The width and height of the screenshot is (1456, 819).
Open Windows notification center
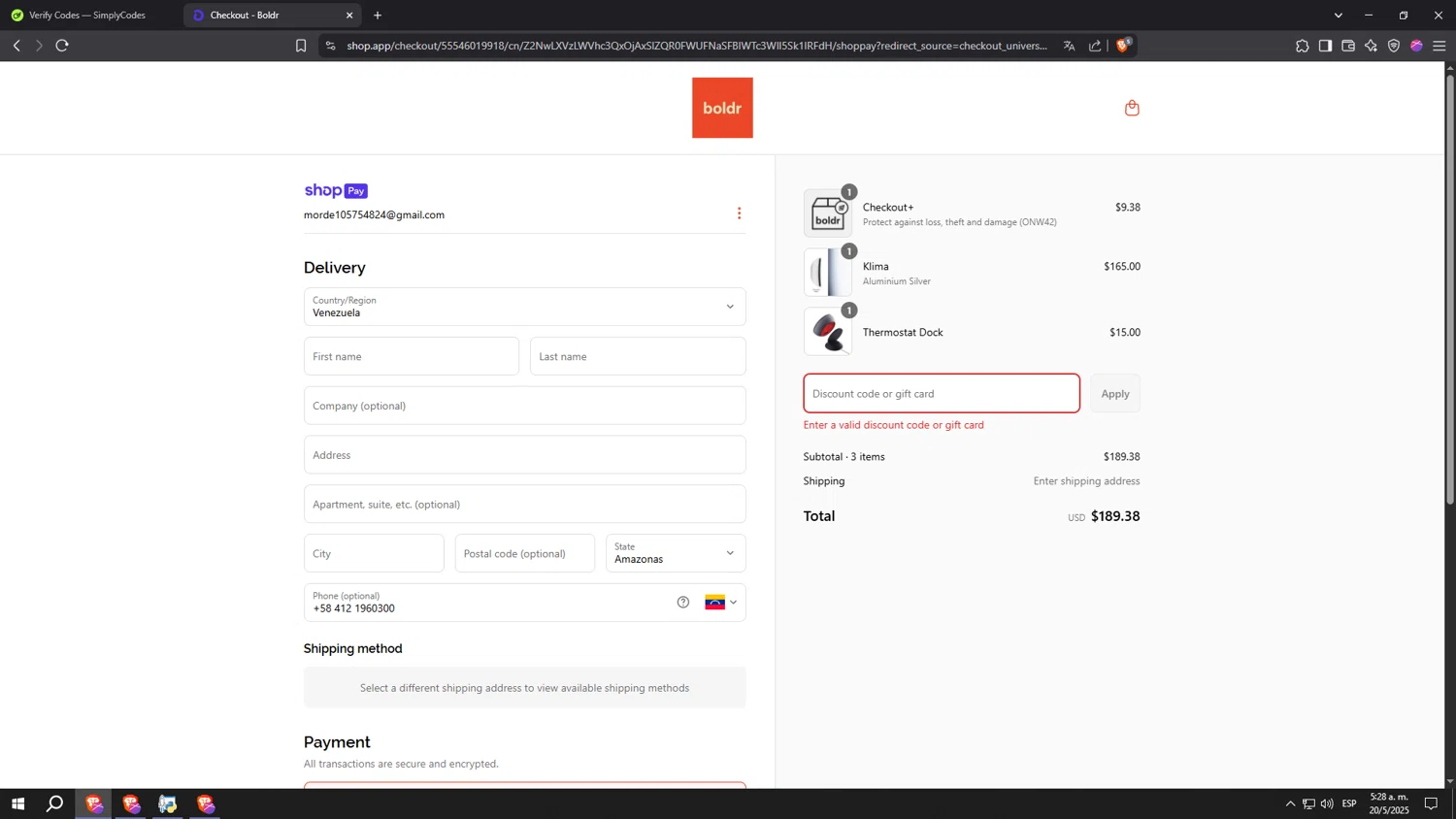tap(1431, 803)
